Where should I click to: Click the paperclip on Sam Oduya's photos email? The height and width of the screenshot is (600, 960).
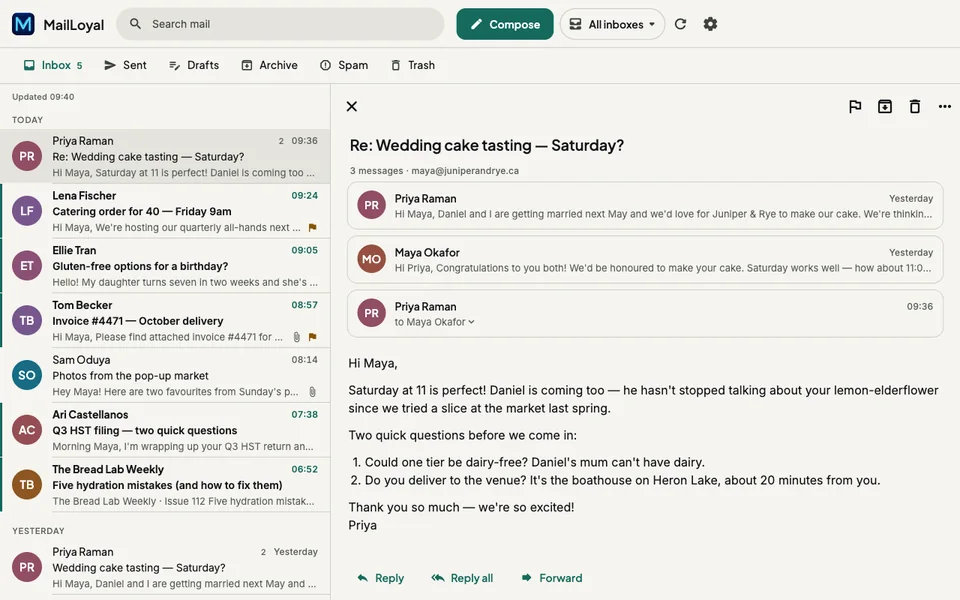312,392
